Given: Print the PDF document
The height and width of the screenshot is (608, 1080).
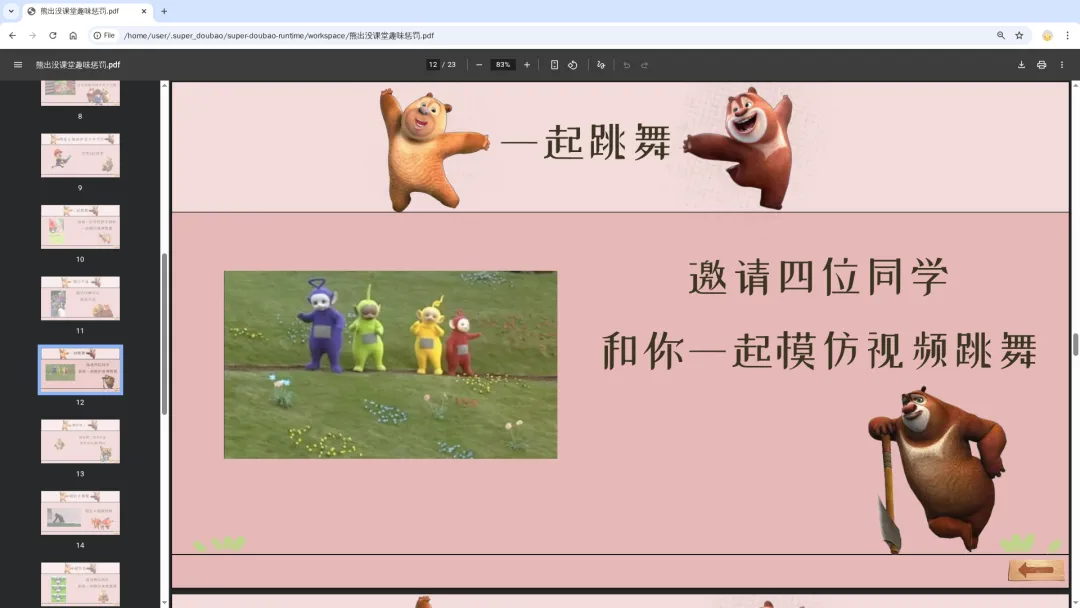Looking at the screenshot, I should [1041, 65].
